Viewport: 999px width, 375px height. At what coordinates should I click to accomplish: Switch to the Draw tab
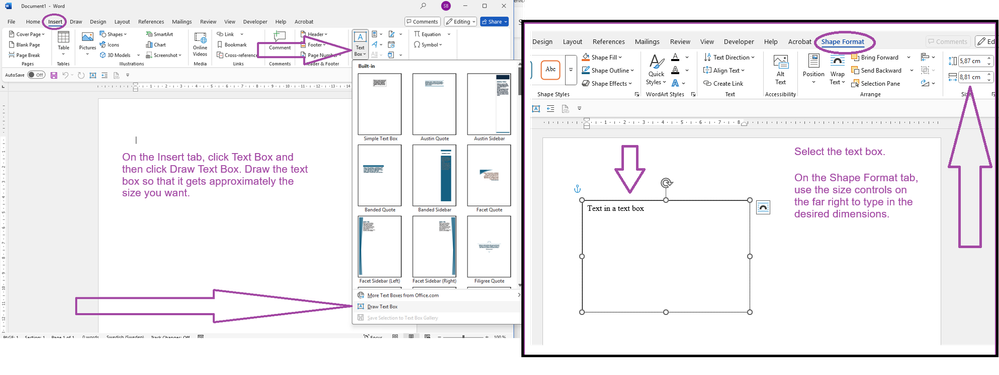76,22
